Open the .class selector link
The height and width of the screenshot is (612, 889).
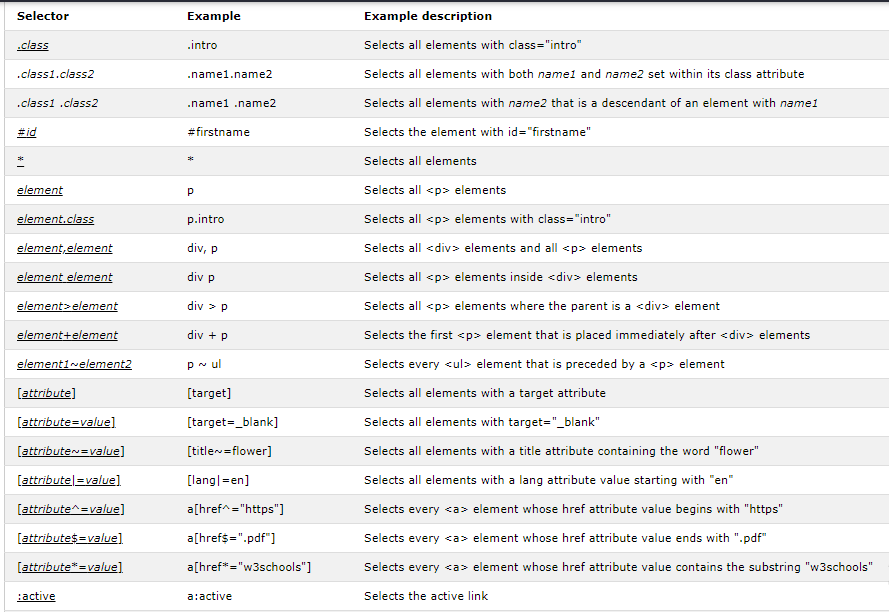[33, 45]
